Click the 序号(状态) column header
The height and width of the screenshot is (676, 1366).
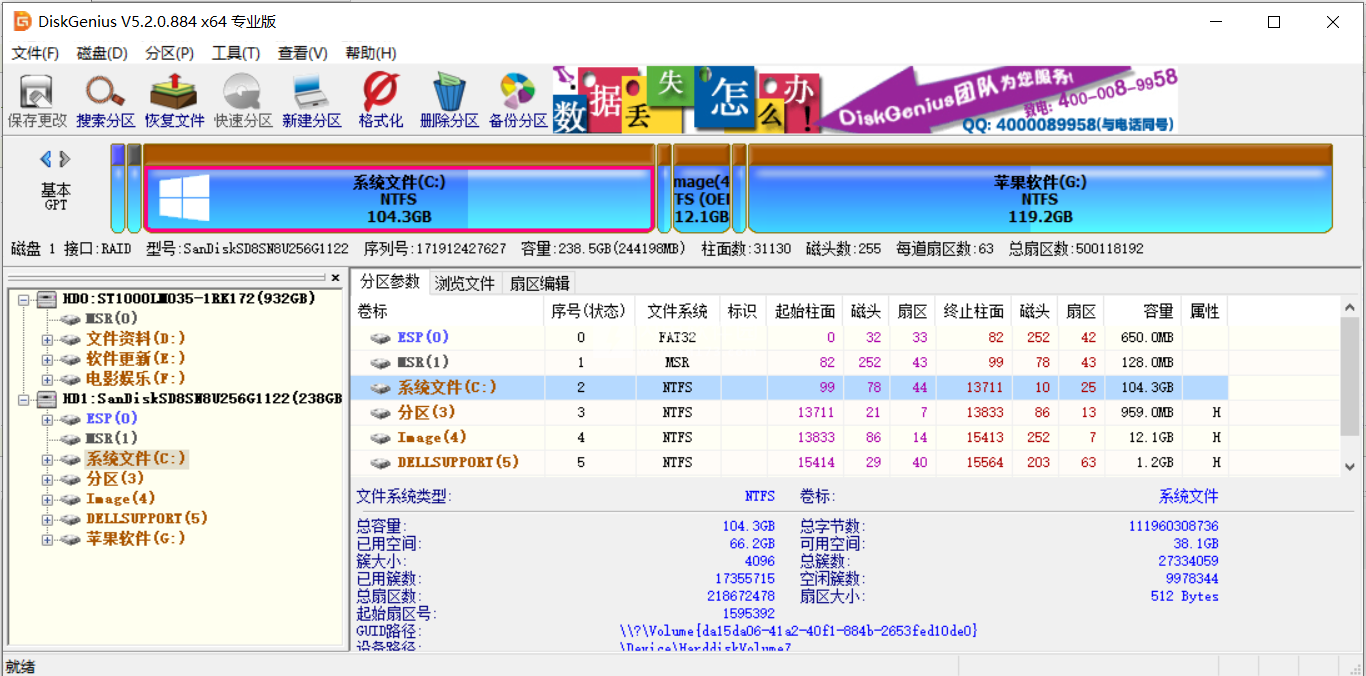pos(589,311)
